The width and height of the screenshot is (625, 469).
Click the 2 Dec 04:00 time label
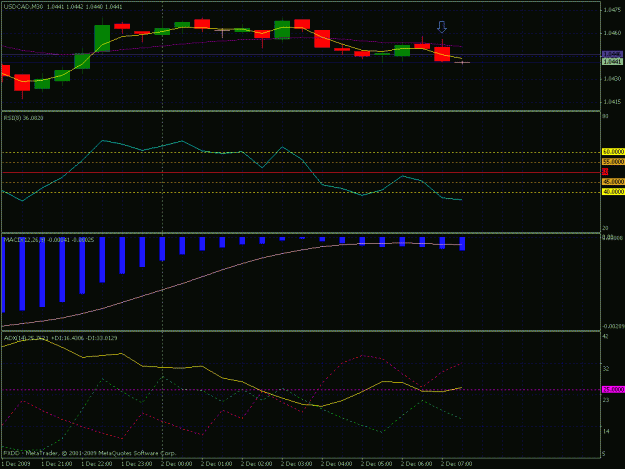pos(336,464)
